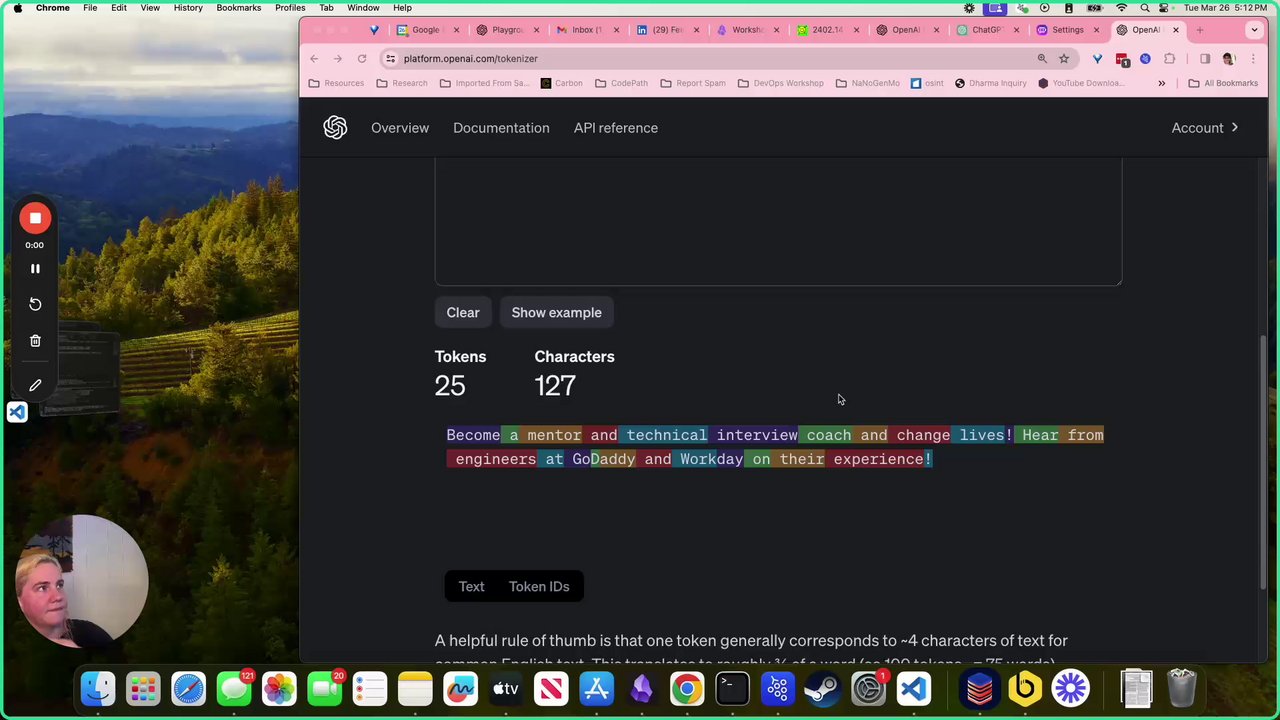The width and height of the screenshot is (1280, 720).
Task: Open the API reference page
Action: pos(616,128)
